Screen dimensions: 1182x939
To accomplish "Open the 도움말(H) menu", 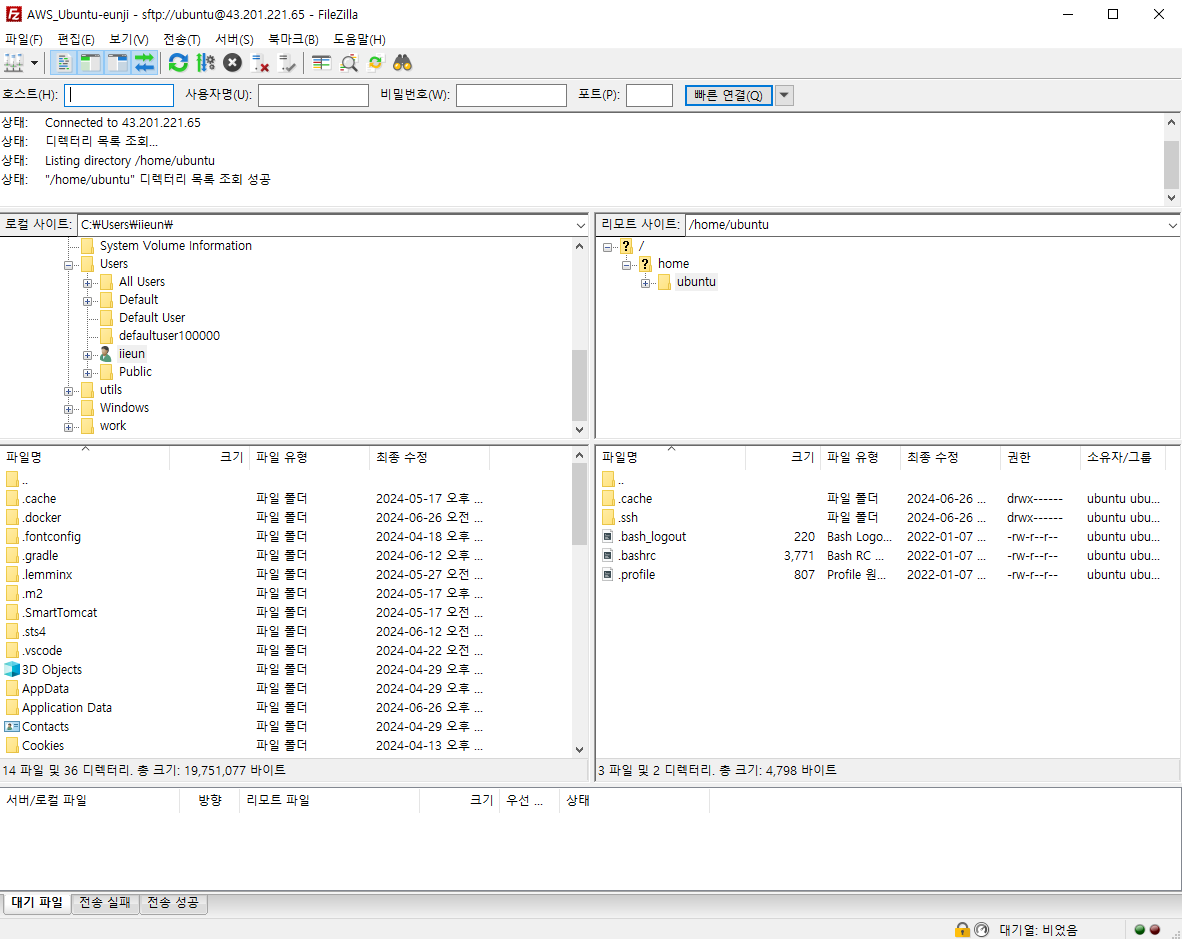I will [360, 39].
